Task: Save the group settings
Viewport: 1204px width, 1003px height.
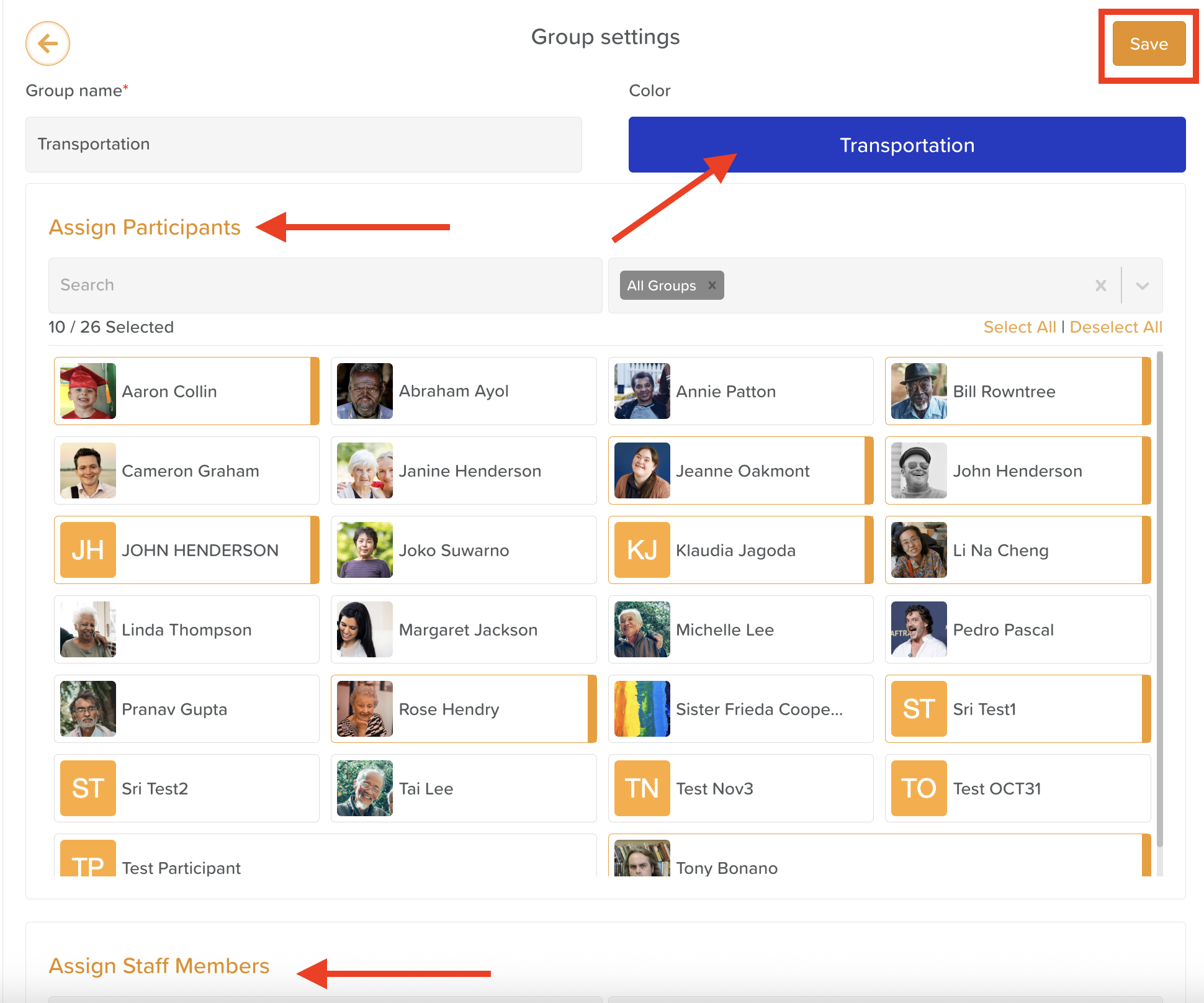Action: 1148,44
